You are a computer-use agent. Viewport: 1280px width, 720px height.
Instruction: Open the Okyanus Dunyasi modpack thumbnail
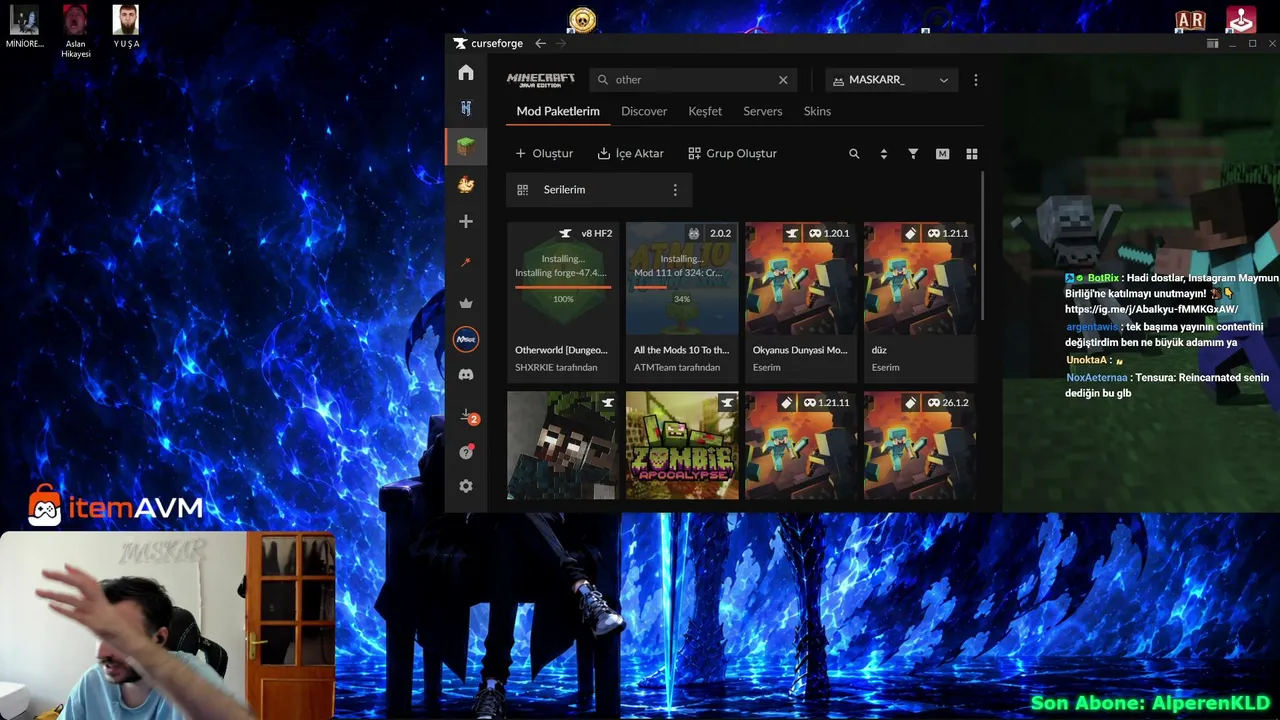pyautogui.click(x=801, y=278)
